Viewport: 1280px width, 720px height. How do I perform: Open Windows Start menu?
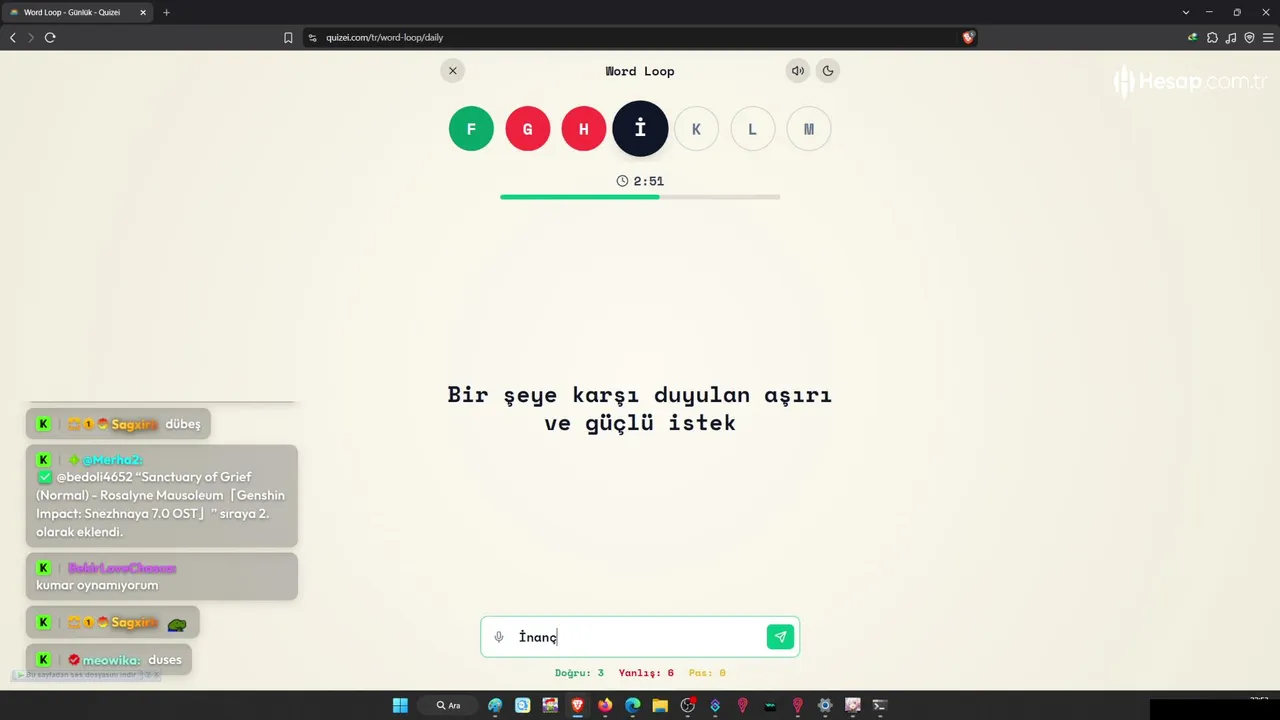coord(400,705)
